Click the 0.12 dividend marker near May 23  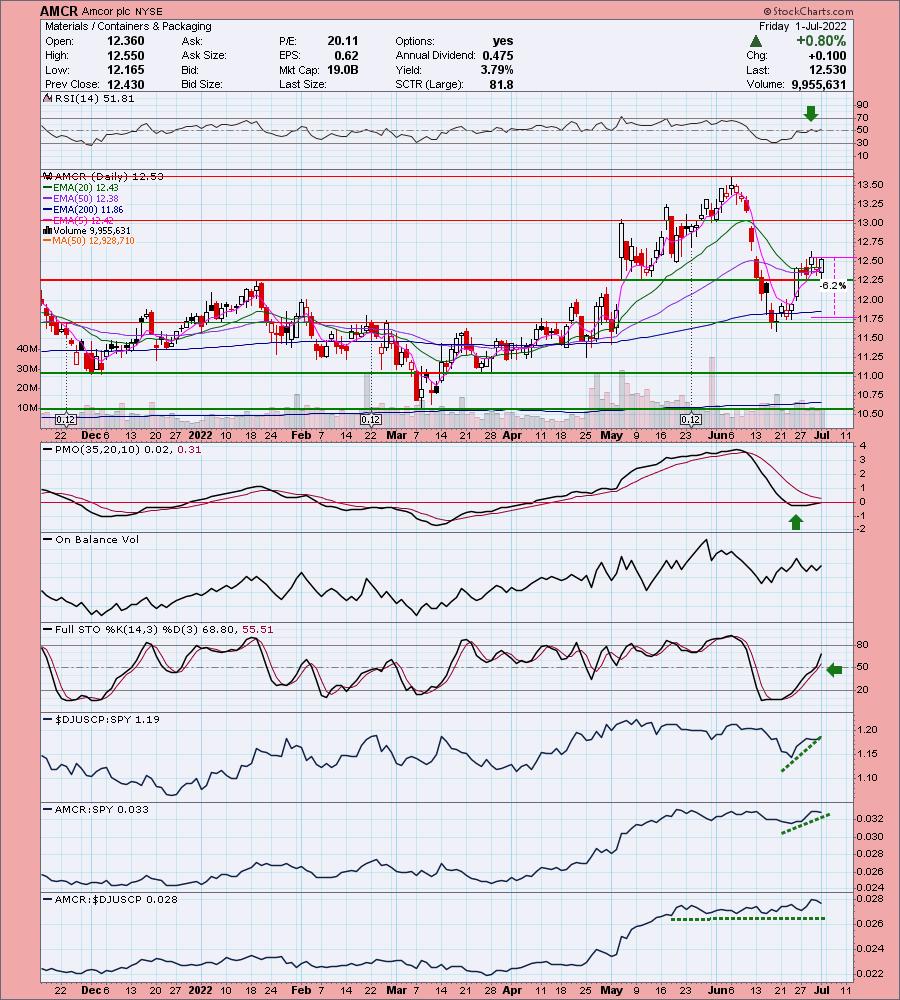tap(691, 420)
